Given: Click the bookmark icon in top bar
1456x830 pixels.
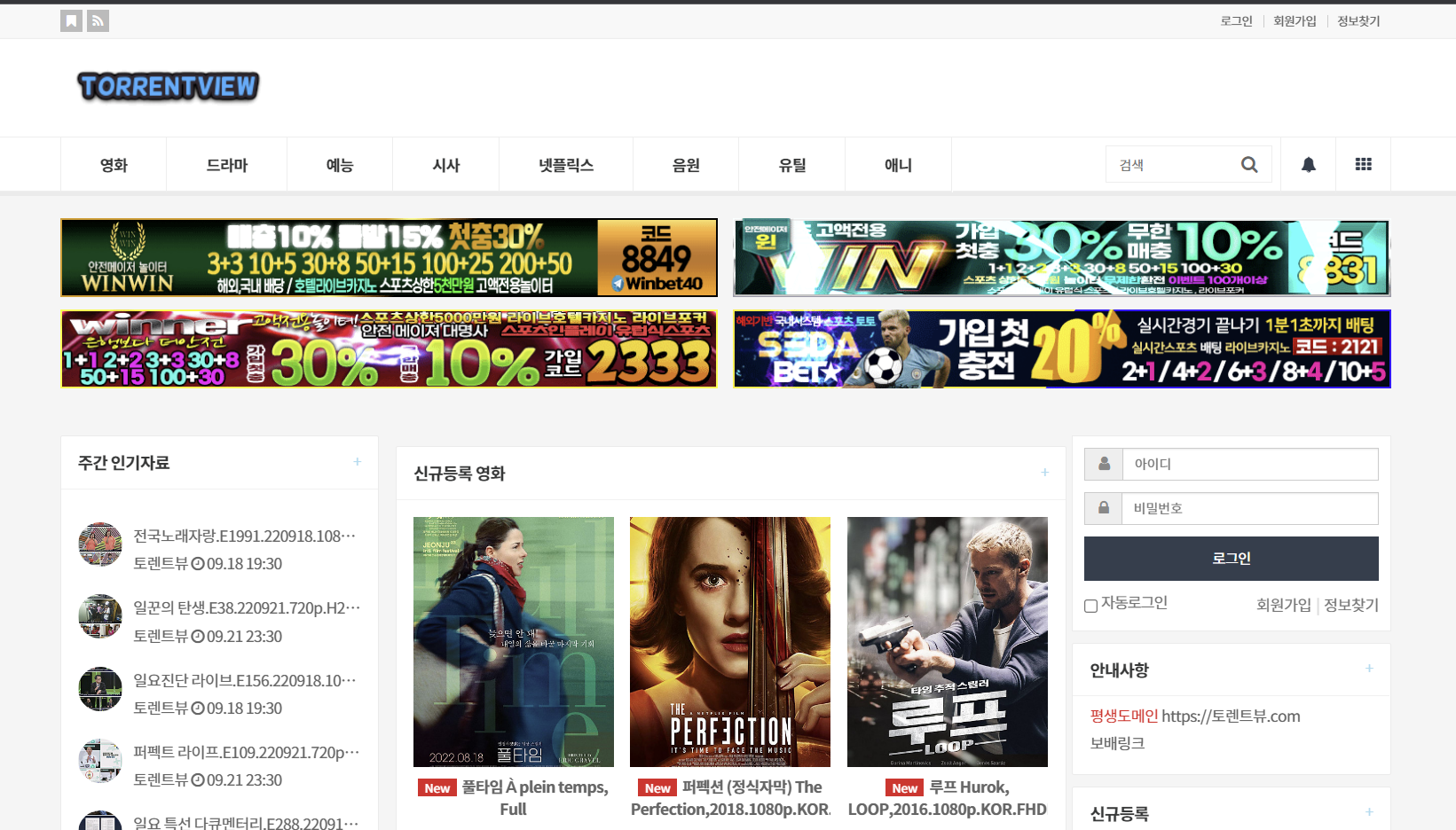Looking at the screenshot, I should click(x=71, y=20).
